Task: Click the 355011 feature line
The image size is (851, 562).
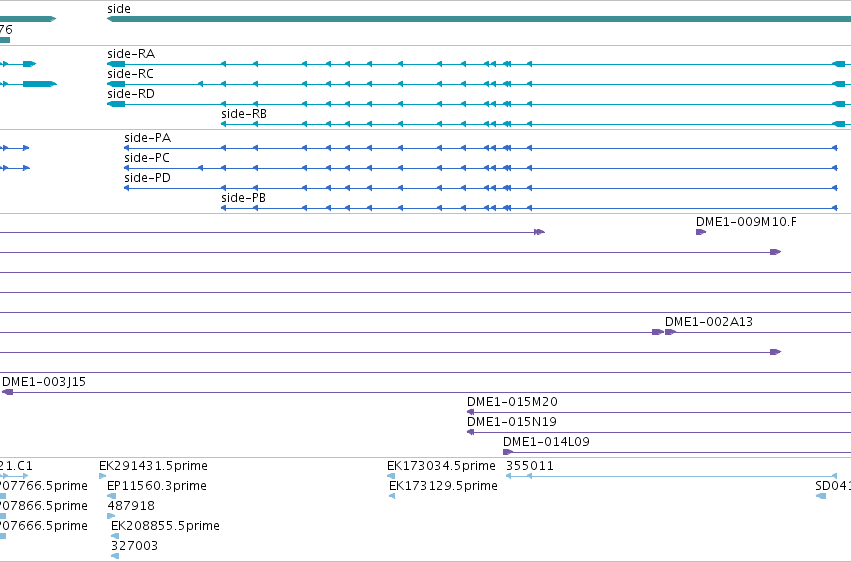Action: click(x=671, y=476)
